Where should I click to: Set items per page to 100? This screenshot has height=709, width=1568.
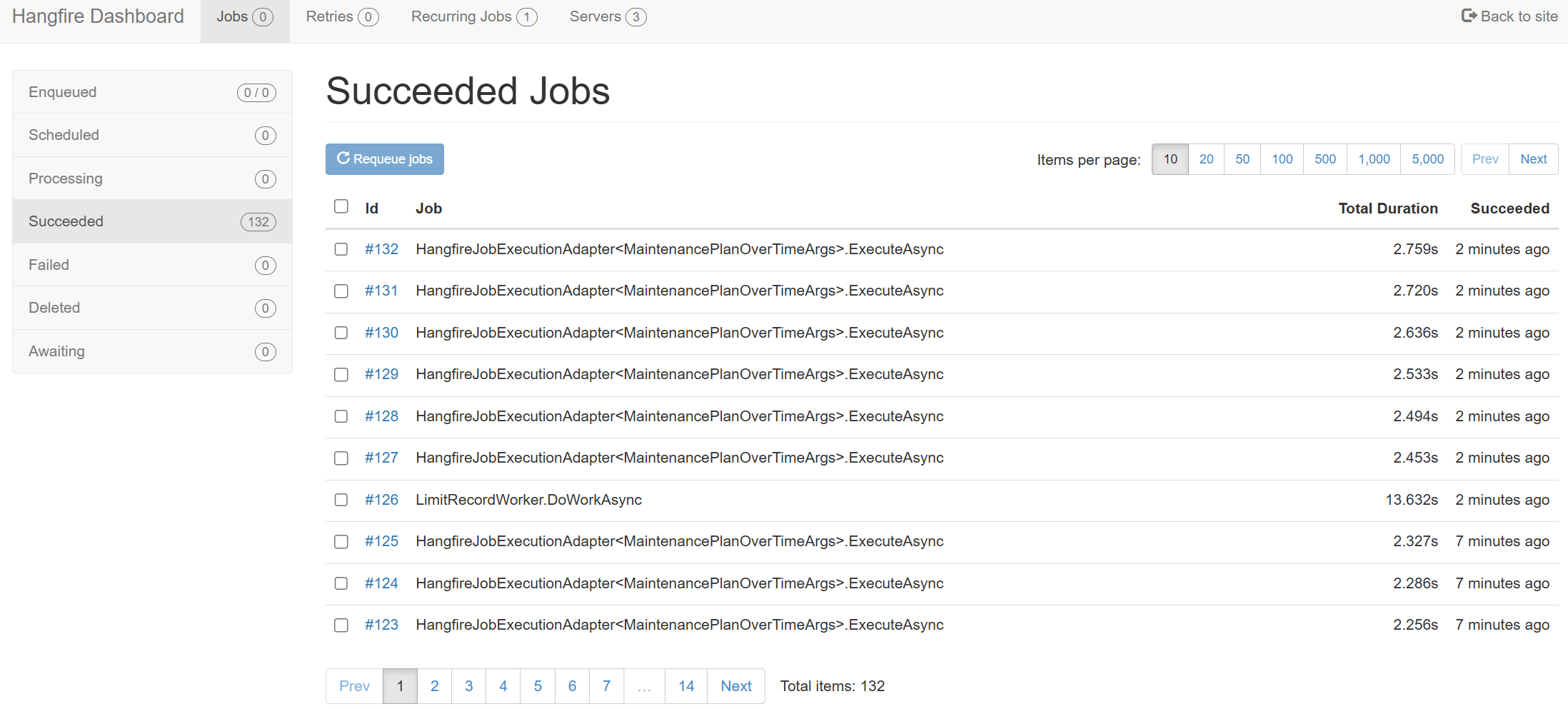coord(1282,159)
